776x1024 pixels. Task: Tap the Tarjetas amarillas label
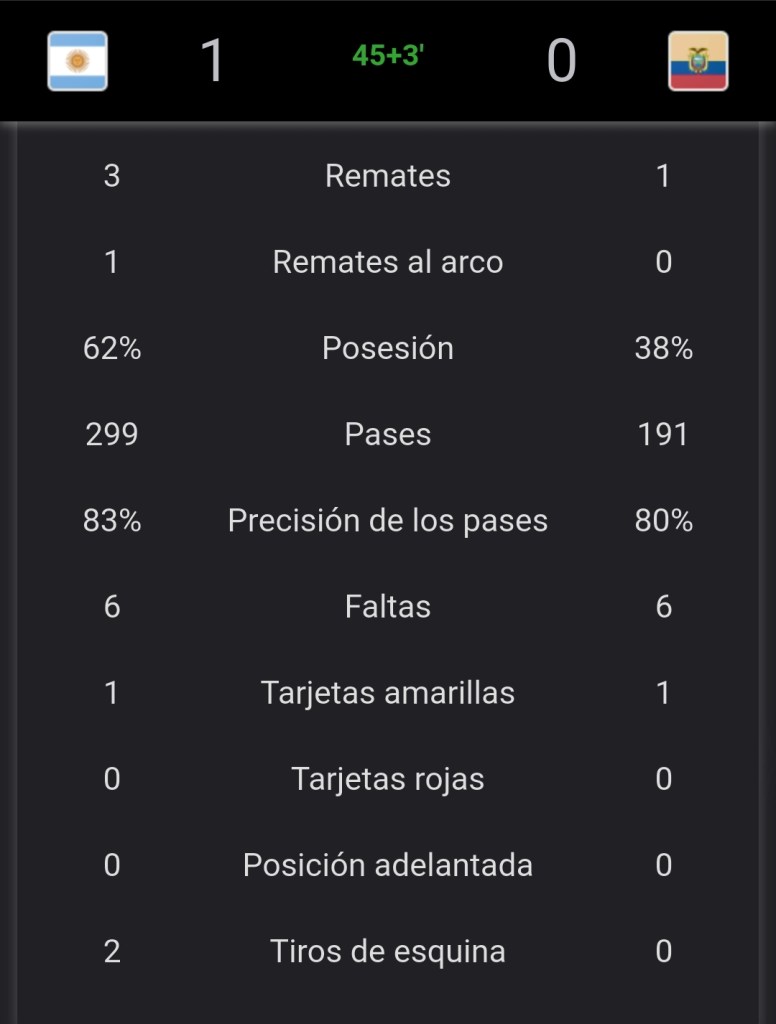coord(388,692)
